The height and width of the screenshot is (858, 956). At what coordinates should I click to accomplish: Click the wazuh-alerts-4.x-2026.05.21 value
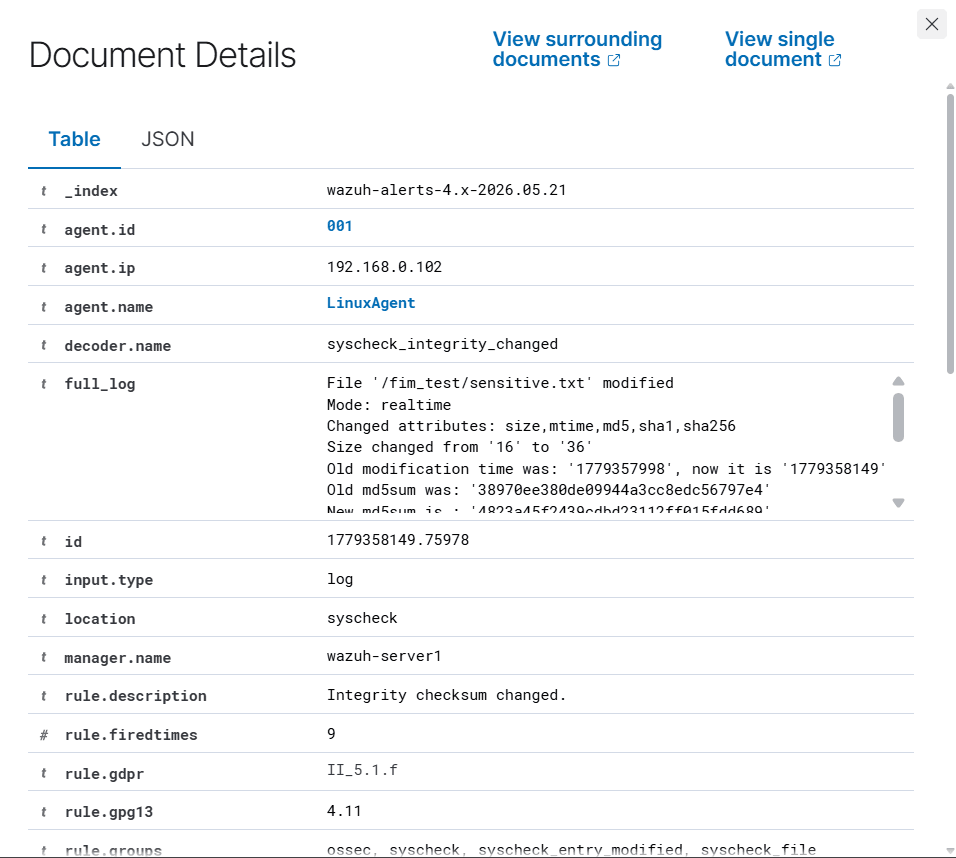coord(446,190)
